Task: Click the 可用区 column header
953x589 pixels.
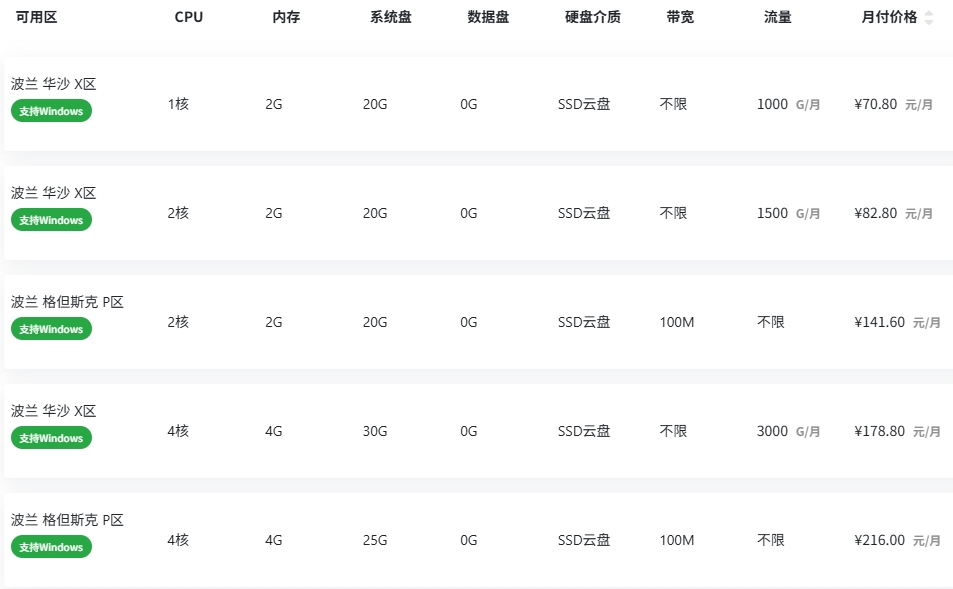Action: (x=36, y=17)
